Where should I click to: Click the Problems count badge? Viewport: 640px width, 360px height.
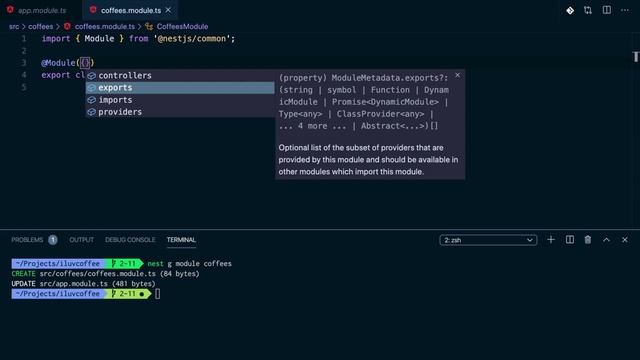53,240
